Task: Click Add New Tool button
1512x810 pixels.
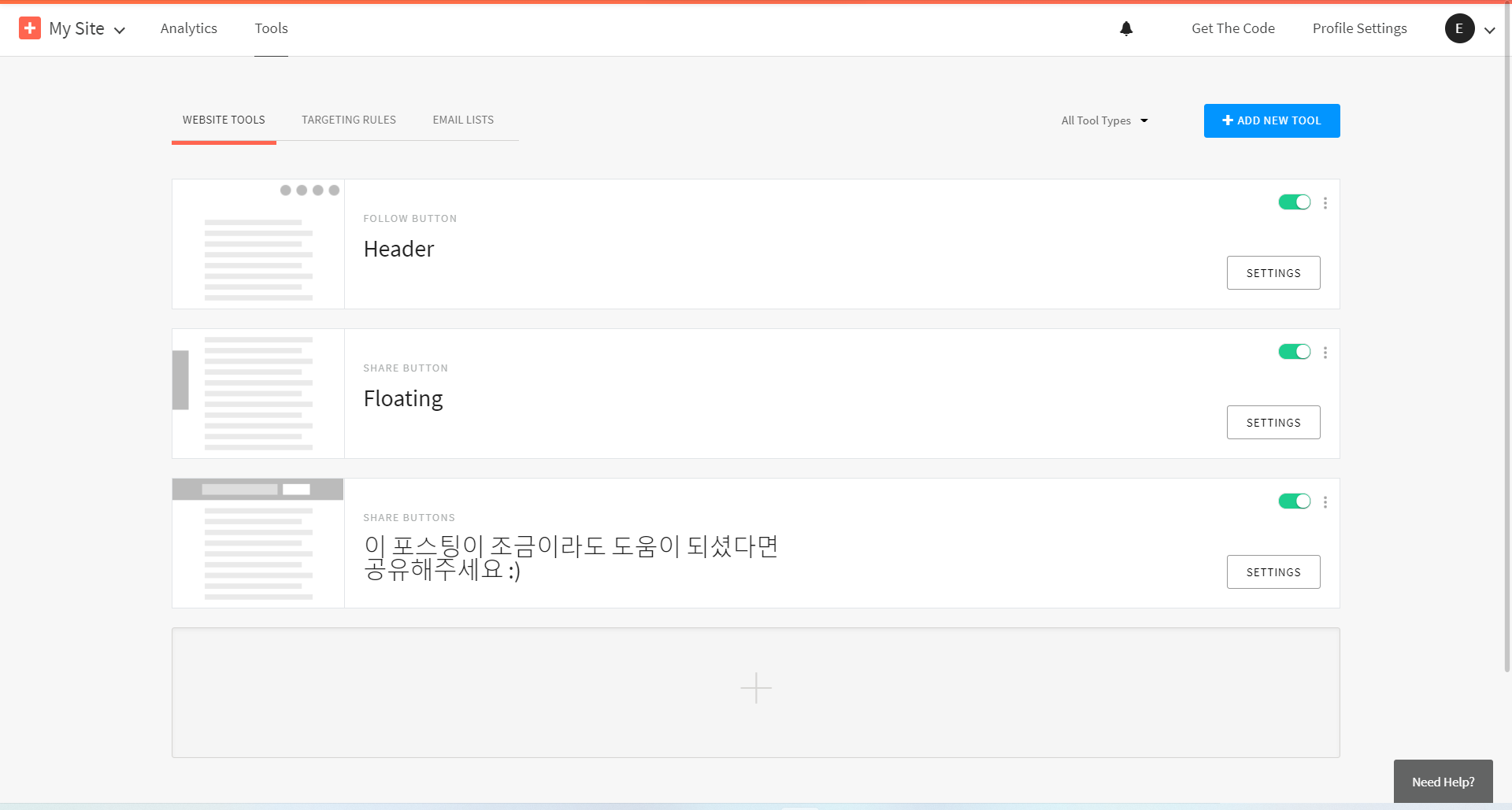Action: [1272, 120]
